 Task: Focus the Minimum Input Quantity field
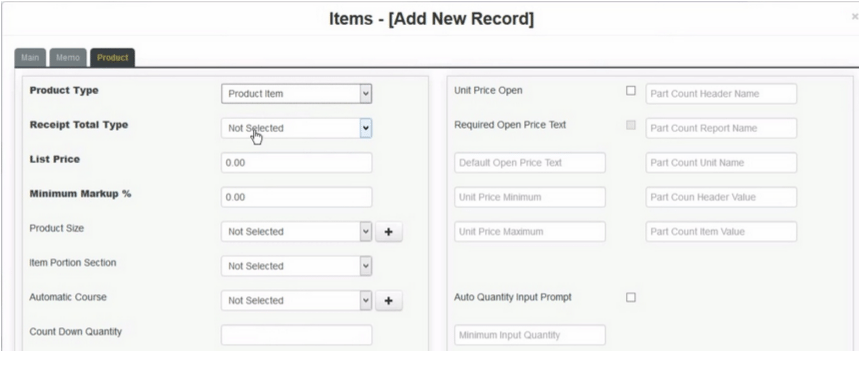tap(530, 335)
